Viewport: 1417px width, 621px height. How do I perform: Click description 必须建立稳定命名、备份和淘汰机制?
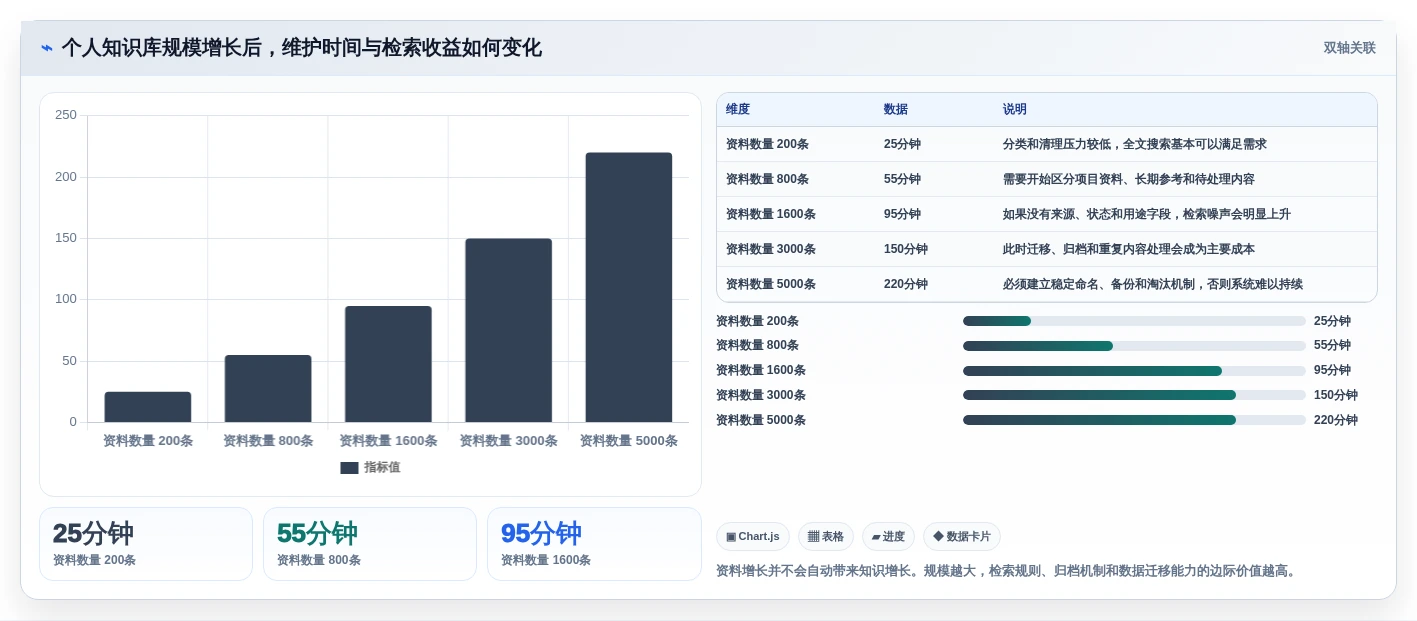click(1101, 284)
